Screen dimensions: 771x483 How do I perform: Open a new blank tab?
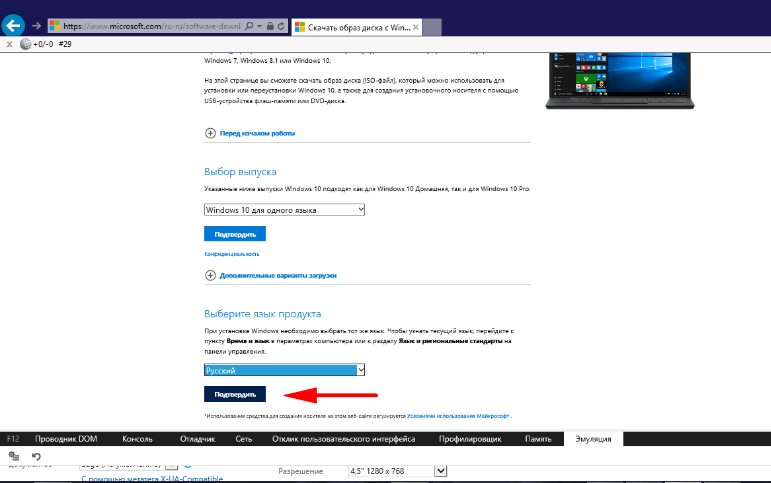[432, 27]
